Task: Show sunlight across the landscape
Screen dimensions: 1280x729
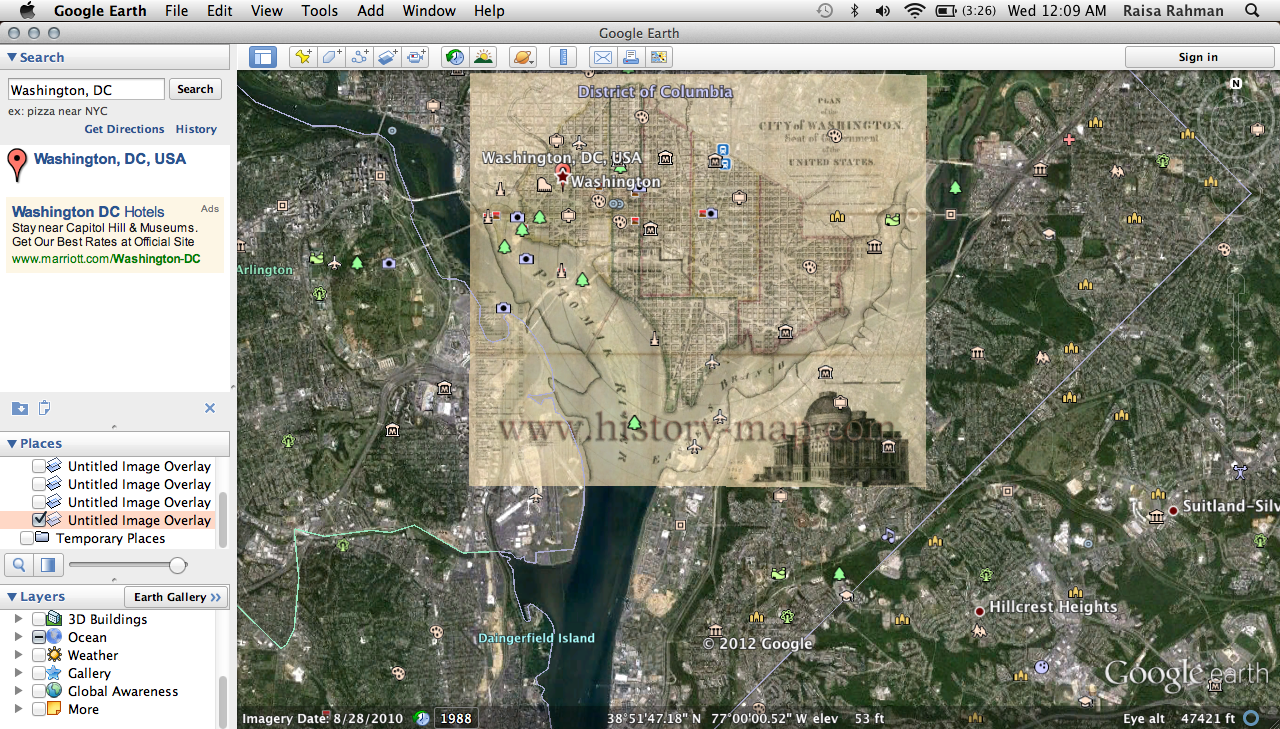Action: point(484,57)
